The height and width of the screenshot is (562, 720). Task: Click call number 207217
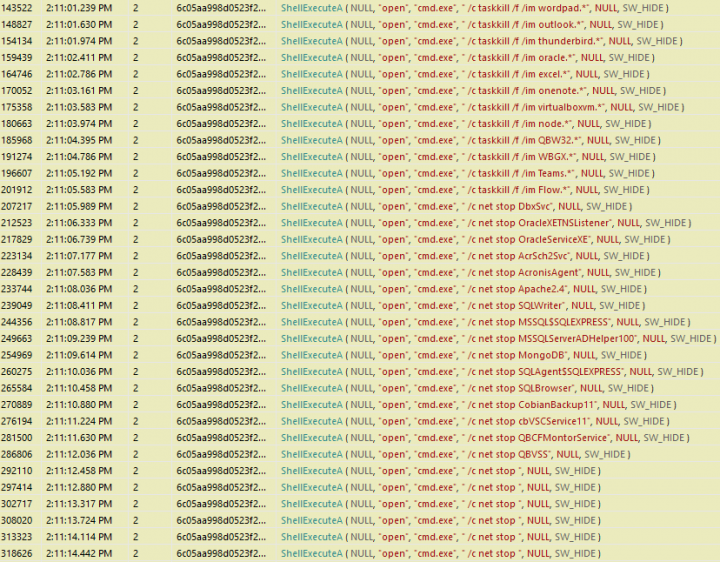tap(17, 206)
